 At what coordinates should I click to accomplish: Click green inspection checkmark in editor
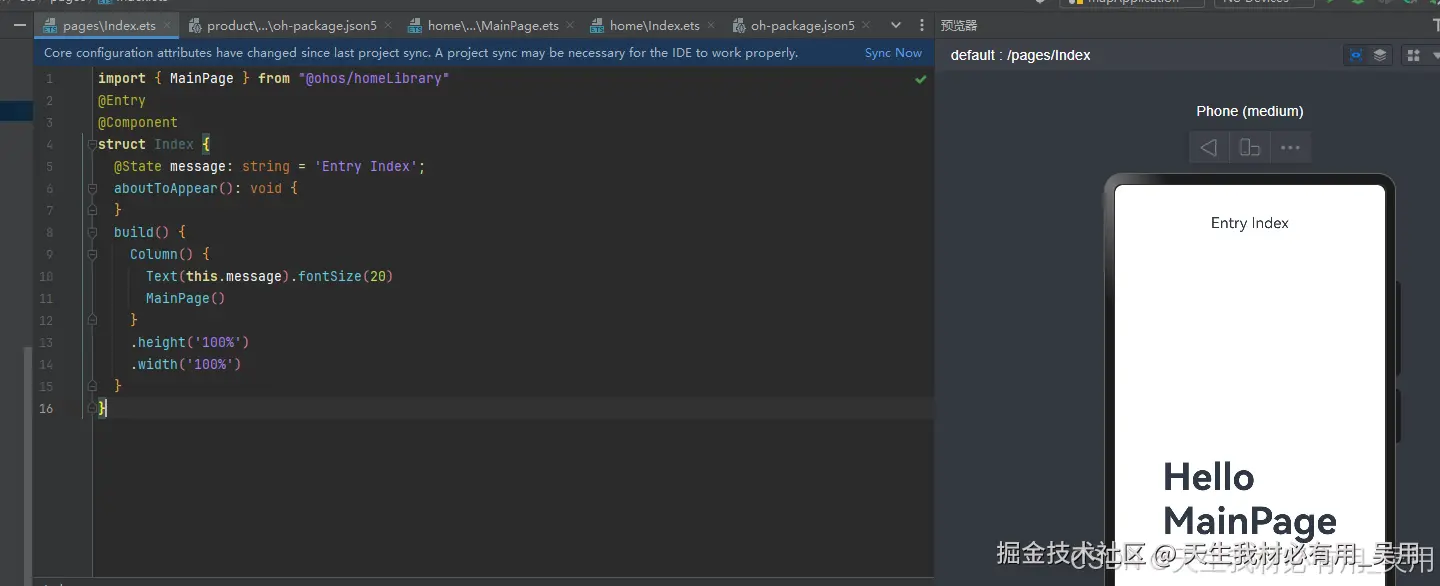point(920,79)
